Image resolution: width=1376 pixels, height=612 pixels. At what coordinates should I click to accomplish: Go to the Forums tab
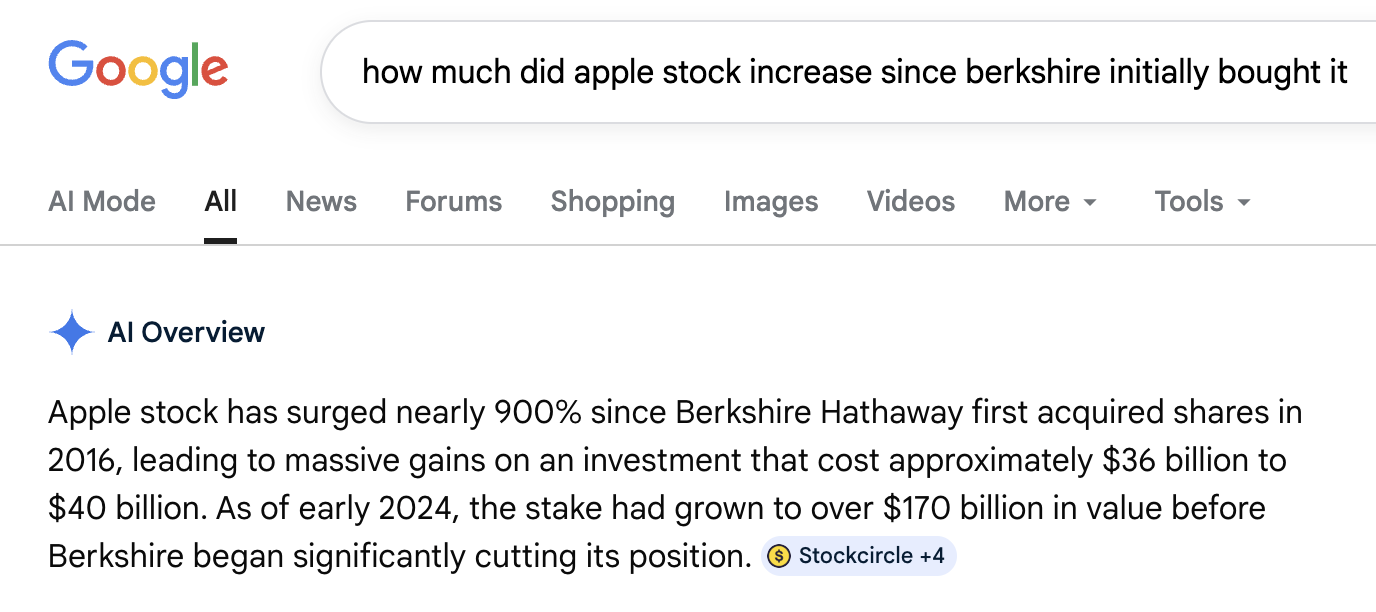[x=453, y=202]
